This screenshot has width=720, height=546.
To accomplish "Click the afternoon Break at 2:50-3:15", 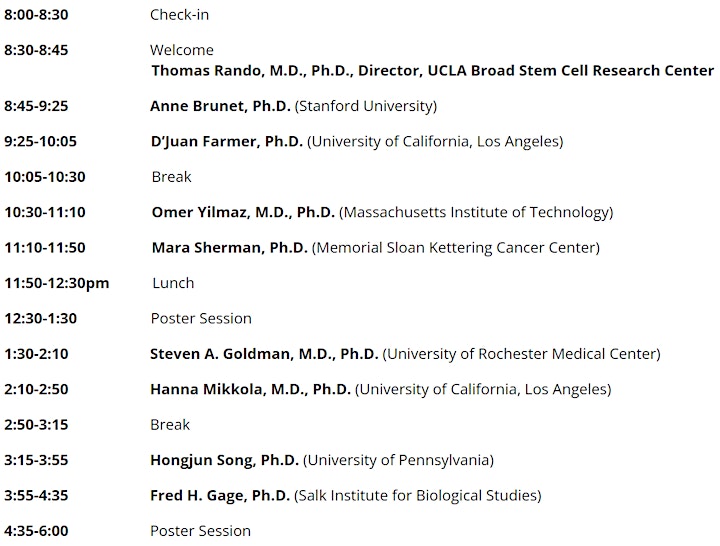I will tap(170, 424).
